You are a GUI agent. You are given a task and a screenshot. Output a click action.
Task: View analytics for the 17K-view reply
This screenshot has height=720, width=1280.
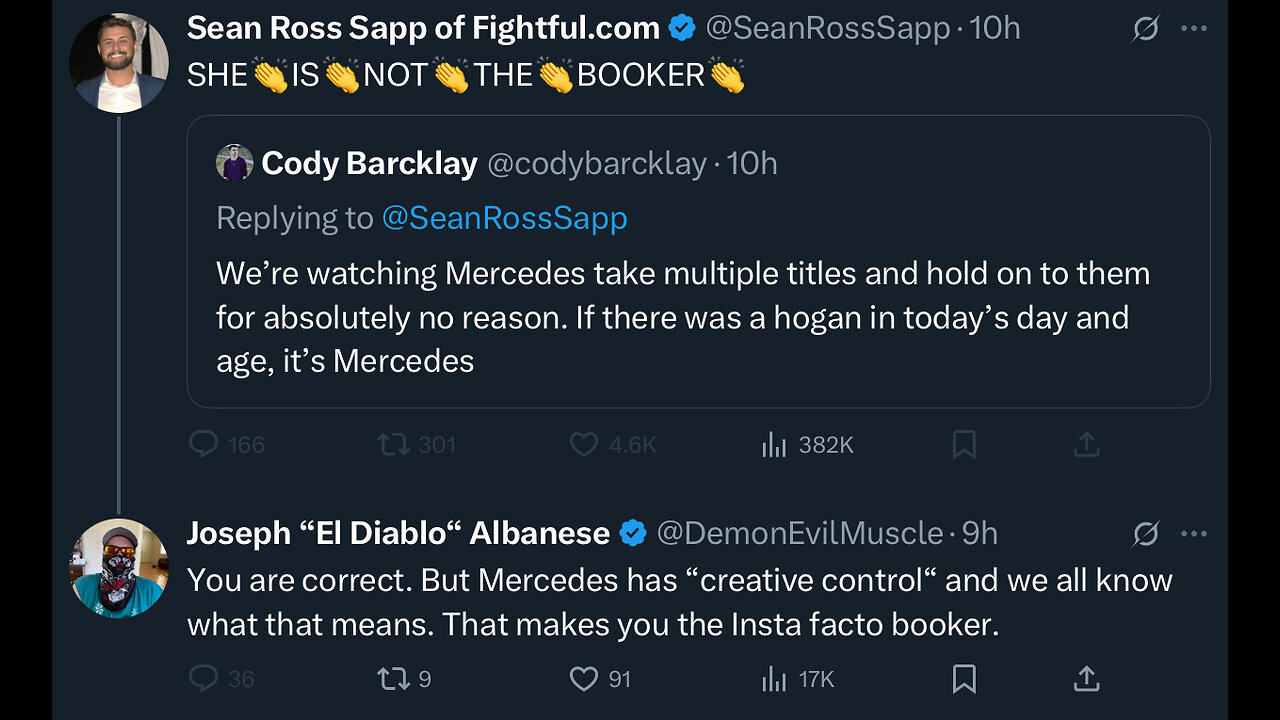point(774,680)
